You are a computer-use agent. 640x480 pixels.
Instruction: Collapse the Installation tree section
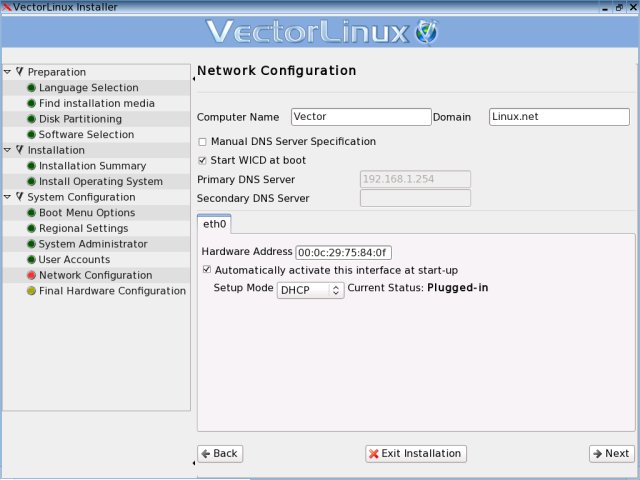[x=7, y=150]
